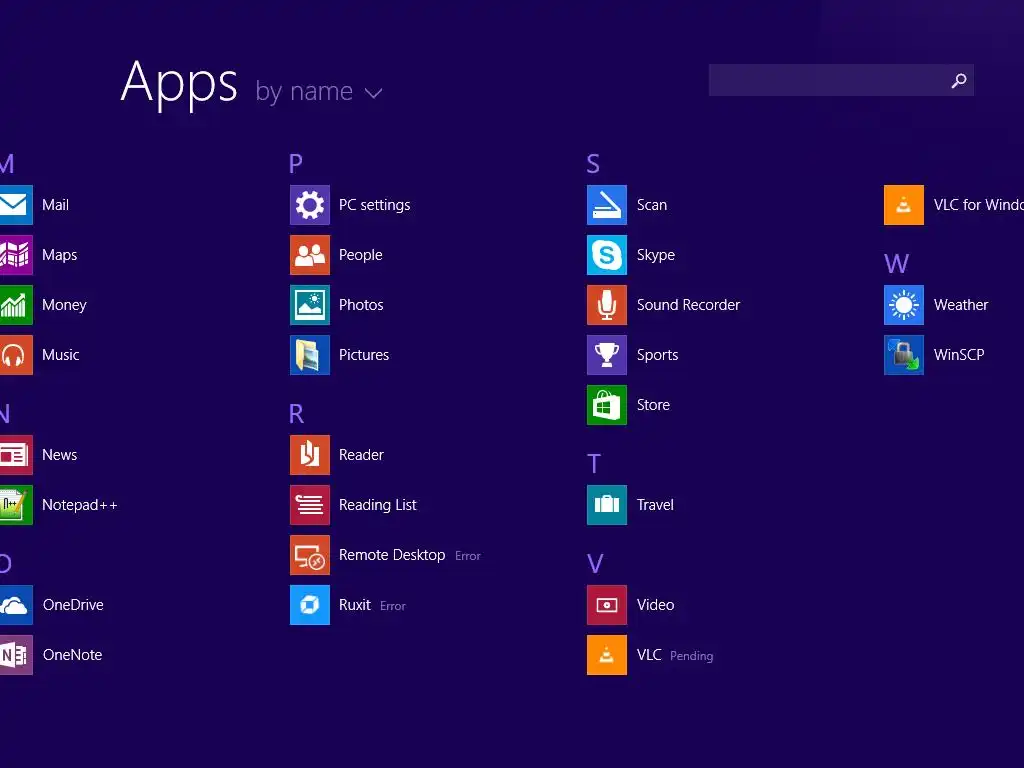Screen dimensions: 1024x768
Task: Click the 'Travel' label text
Action: 655,505
